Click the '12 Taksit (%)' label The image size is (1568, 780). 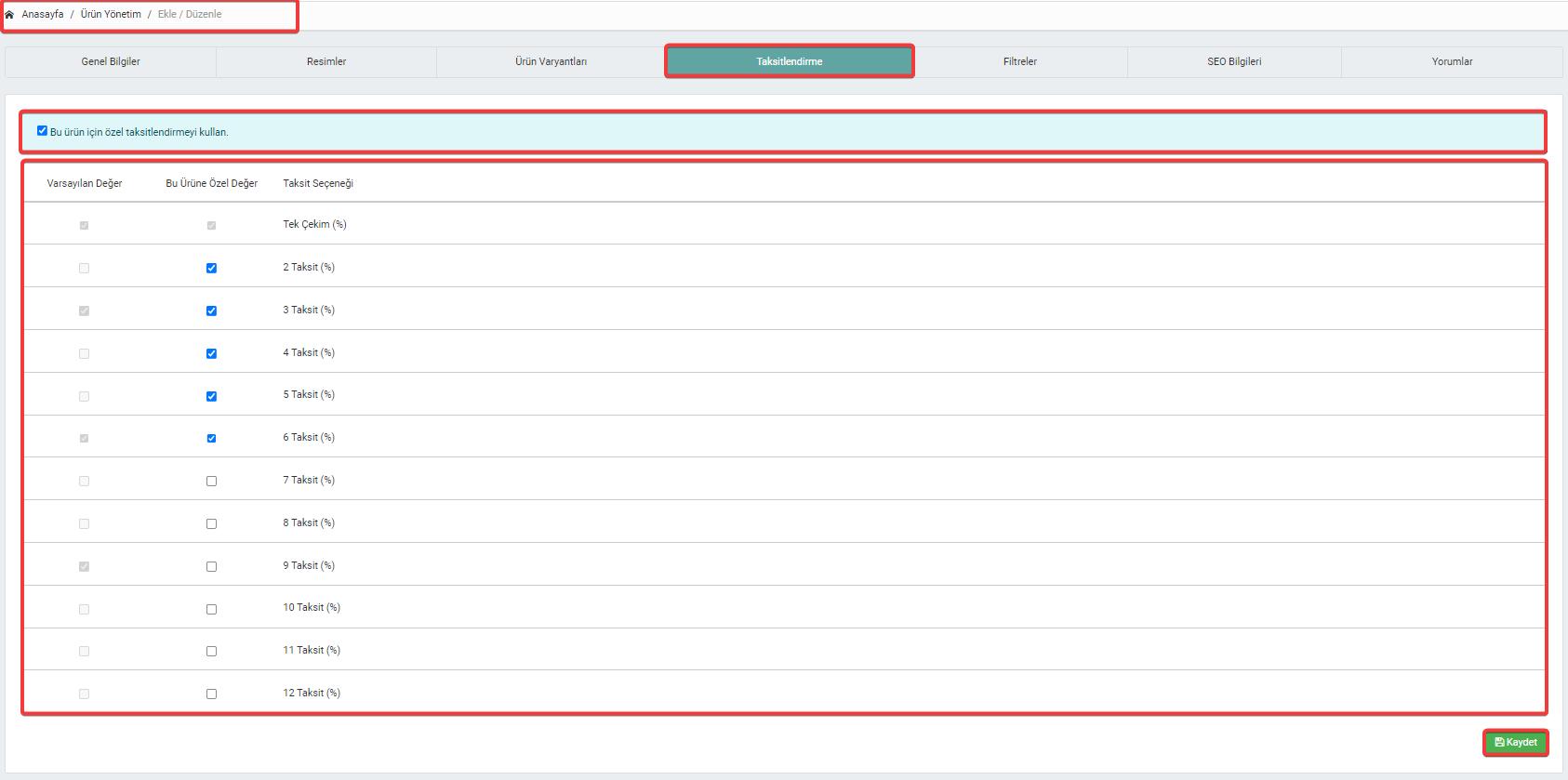[312, 693]
